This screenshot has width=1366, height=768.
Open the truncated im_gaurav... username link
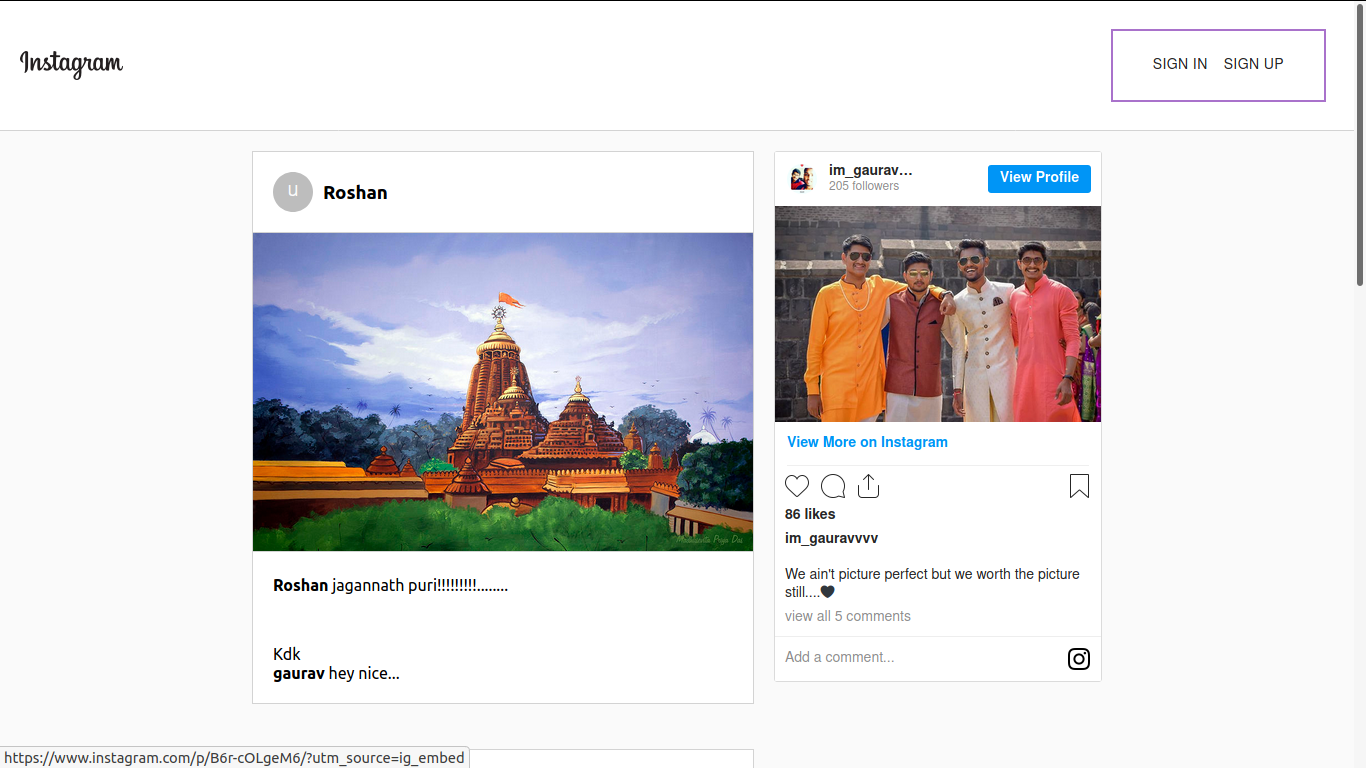pyautogui.click(x=870, y=171)
